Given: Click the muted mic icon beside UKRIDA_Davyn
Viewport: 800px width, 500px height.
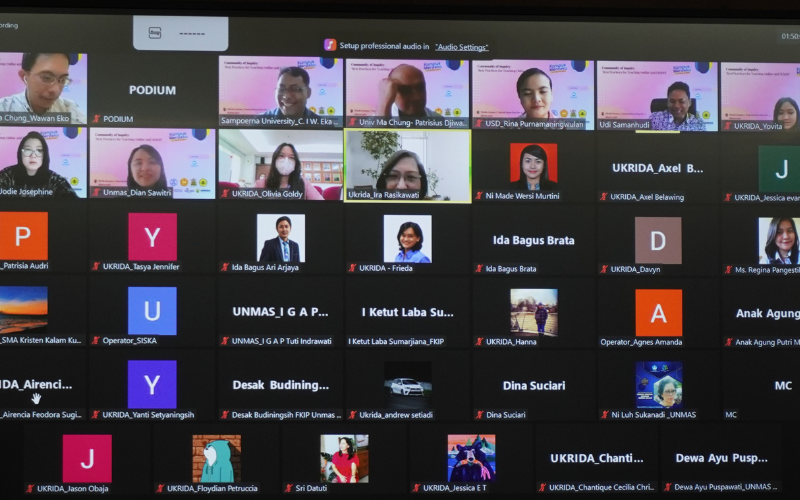Looking at the screenshot, I should pyautogui.click(x=604, y=269).
